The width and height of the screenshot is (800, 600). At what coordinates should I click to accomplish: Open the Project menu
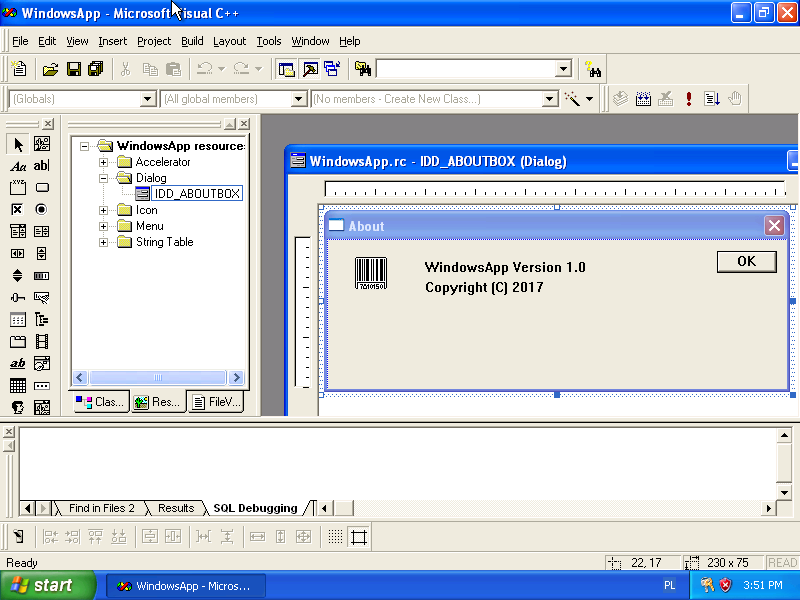pos(154,41)
